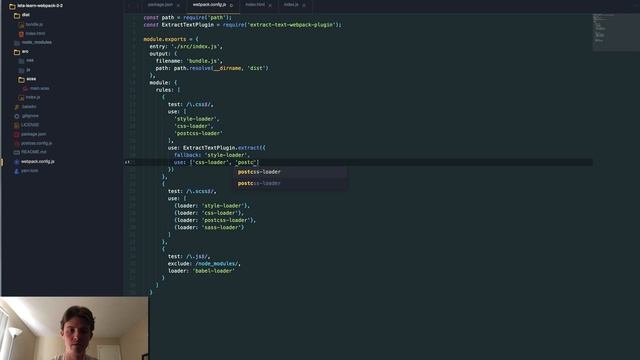
Task: Switch to the index.html editor tab
Action: click(x=255, y=5)
